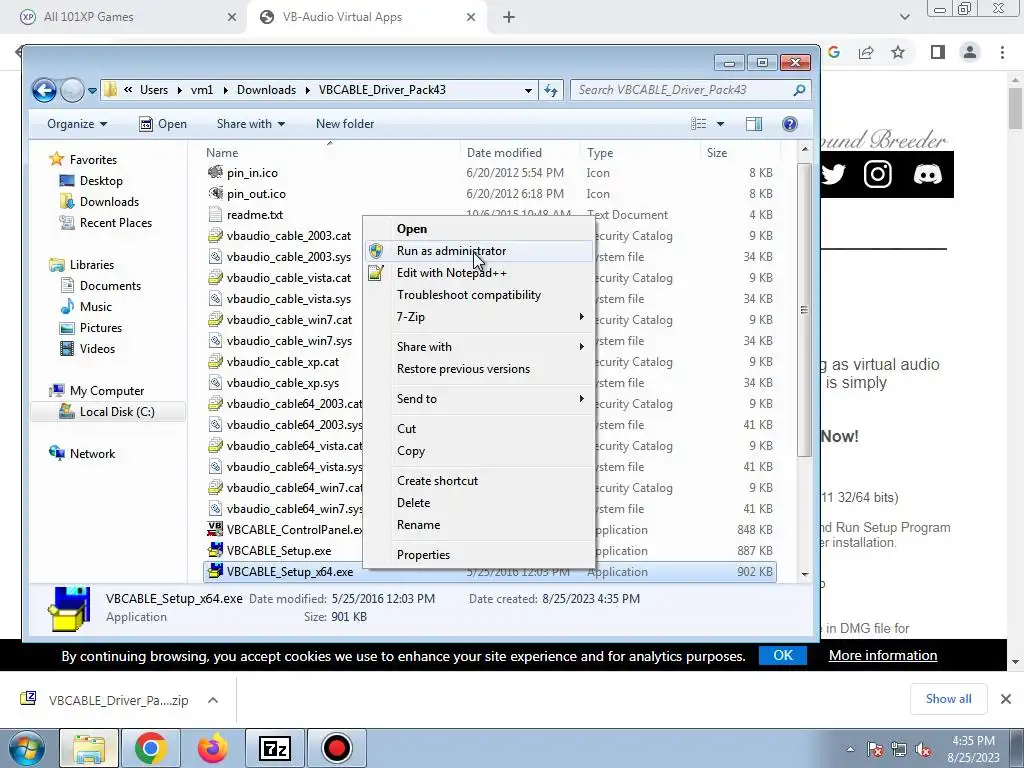Click Google icon in Chrome address bar
The image size is (1024, 768).
[834, 52]
